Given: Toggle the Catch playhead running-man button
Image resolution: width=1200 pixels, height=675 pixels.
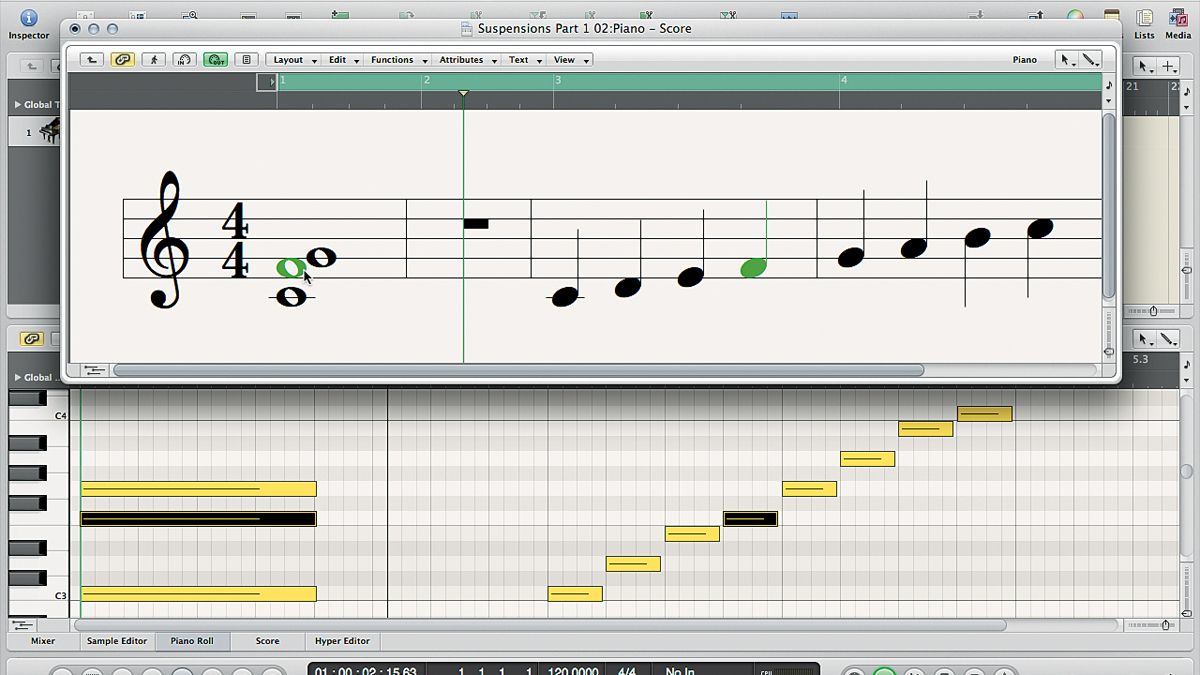Looking at the screenshot, I should [153, 60].
